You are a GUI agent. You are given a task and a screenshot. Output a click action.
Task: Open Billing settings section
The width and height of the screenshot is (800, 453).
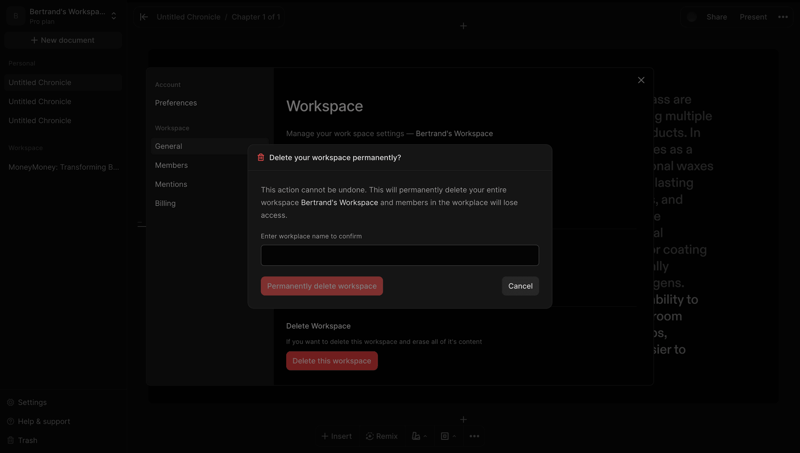click(165, 203)
